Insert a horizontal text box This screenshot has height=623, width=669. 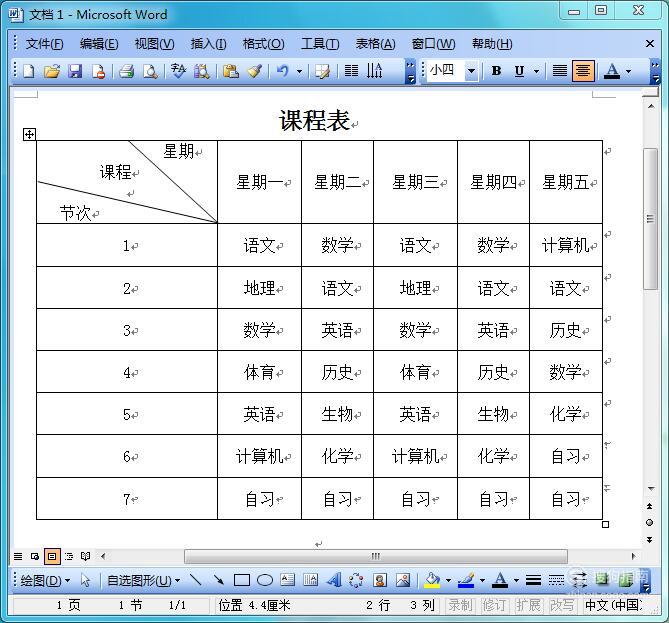(x=288, y=579)
